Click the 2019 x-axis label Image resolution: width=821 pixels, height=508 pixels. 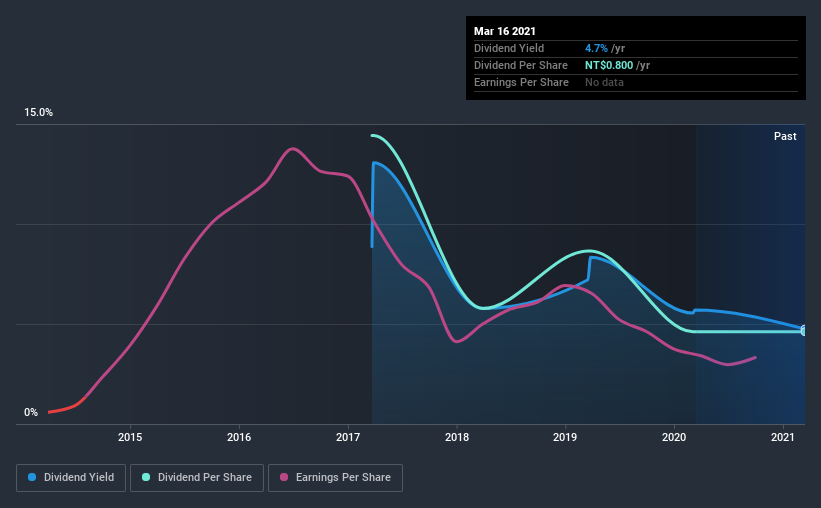[x=565, y=437]
